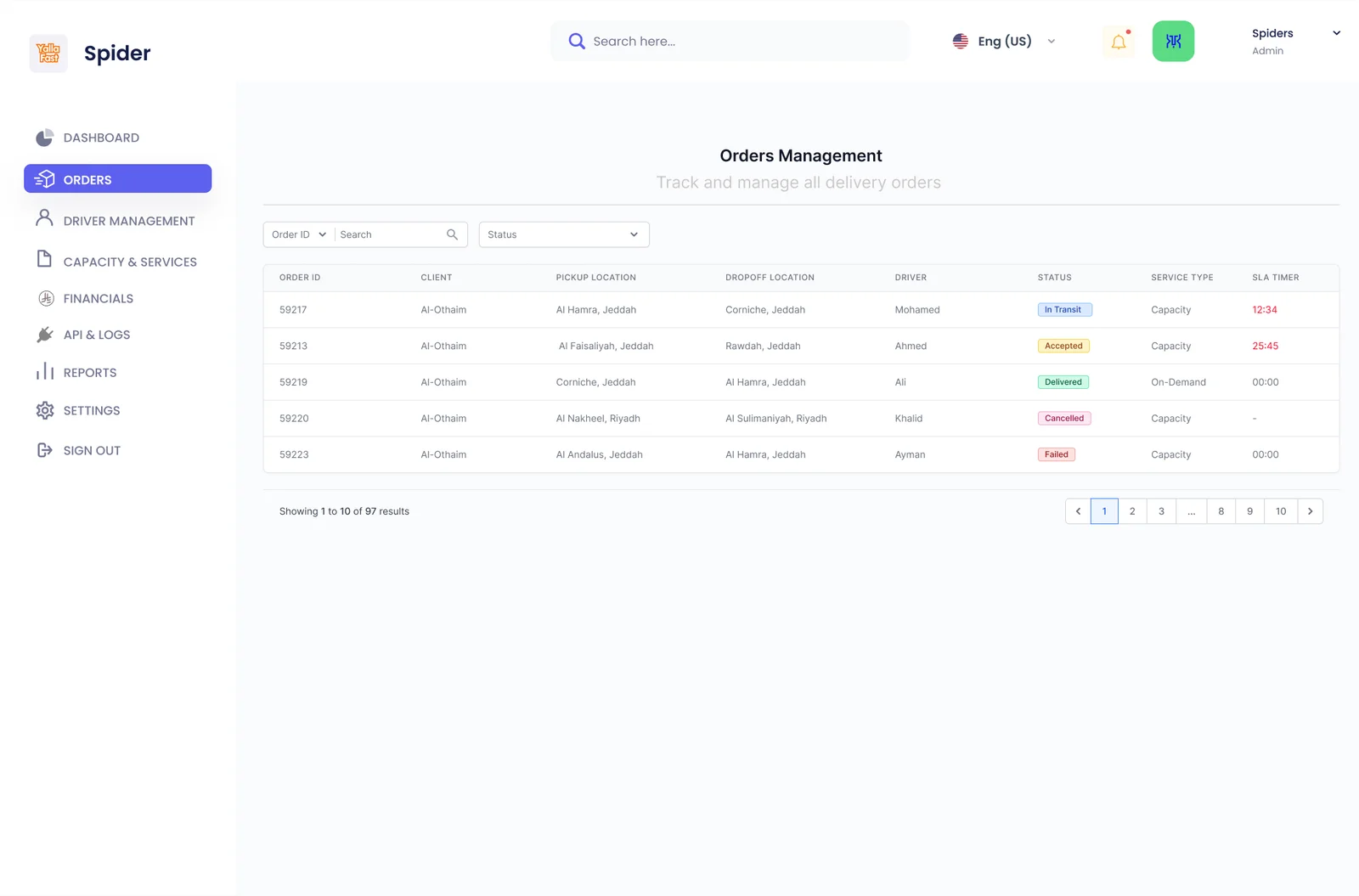Click pickup location Al Nakheel, Riyadh
This screenshot has height=896, width=1359.
[x=598, y=419]
